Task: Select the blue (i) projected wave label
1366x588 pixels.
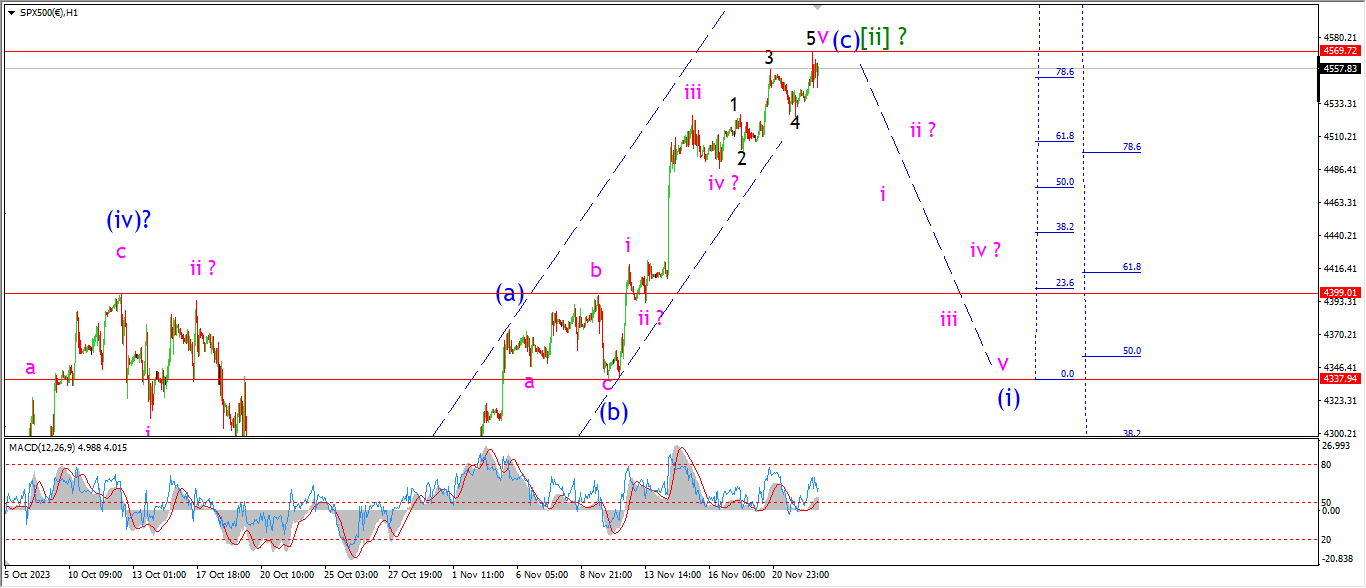Action: (x=1008, y=398)
